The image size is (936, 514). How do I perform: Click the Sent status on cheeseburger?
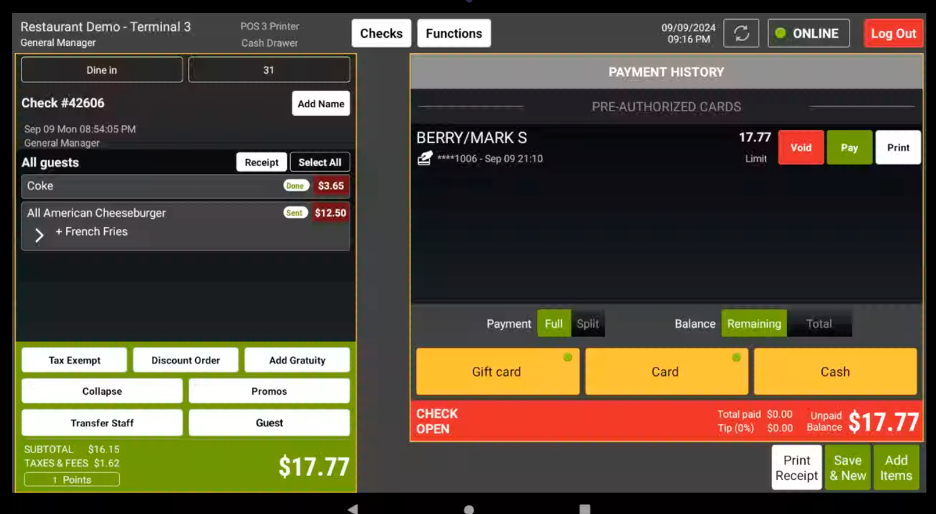pos(294,213)
